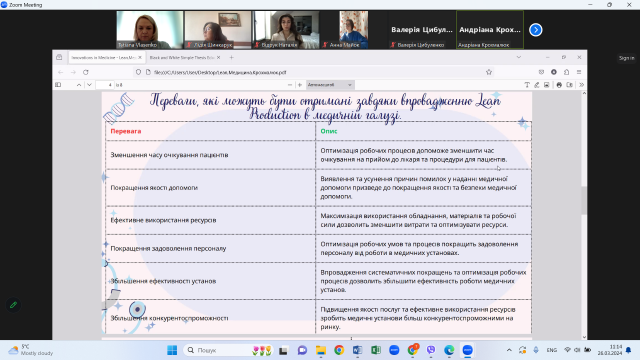Open ENG language switcher
This screenshot has height=360, width=640.
552,350
